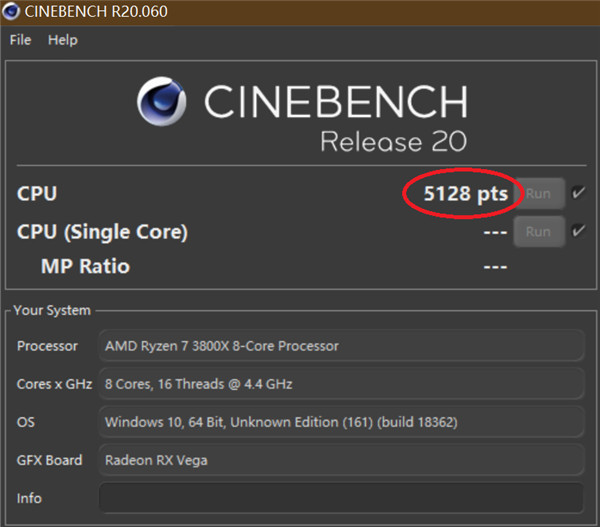Select the Processor field showing Ryzen 7 3800X
This screenshot has height=527, width=600.
coord(340,346)
